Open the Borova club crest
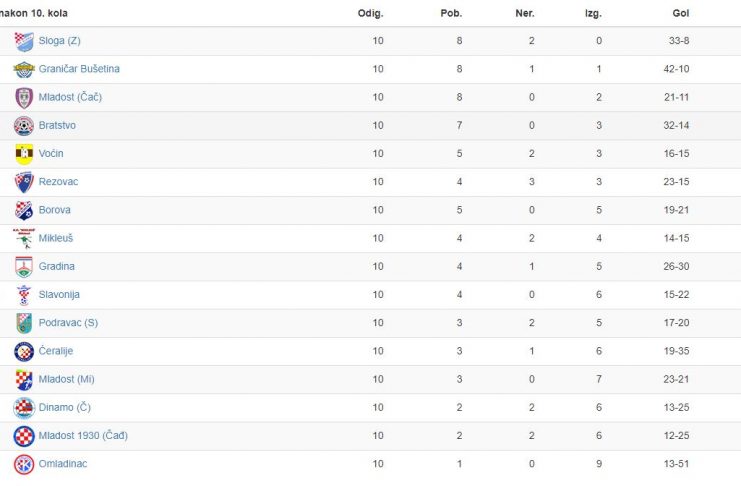Viewport: 741px width, 486px height. (24, 210)
